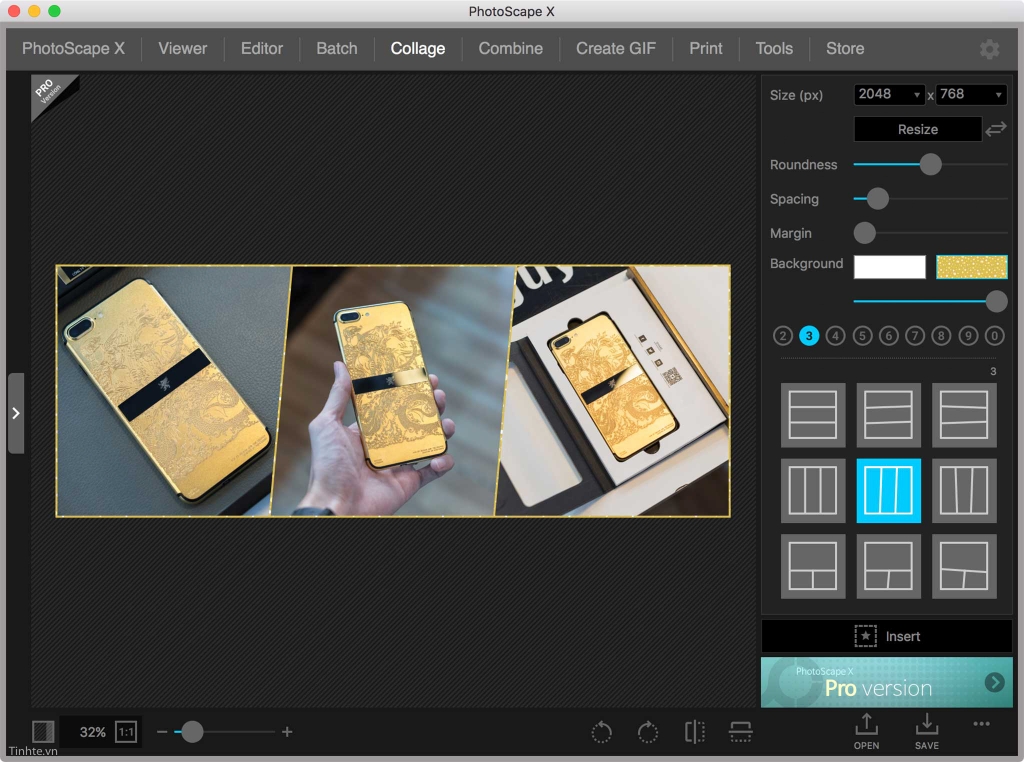Select 9 photos count

click(x=968, y=336)
